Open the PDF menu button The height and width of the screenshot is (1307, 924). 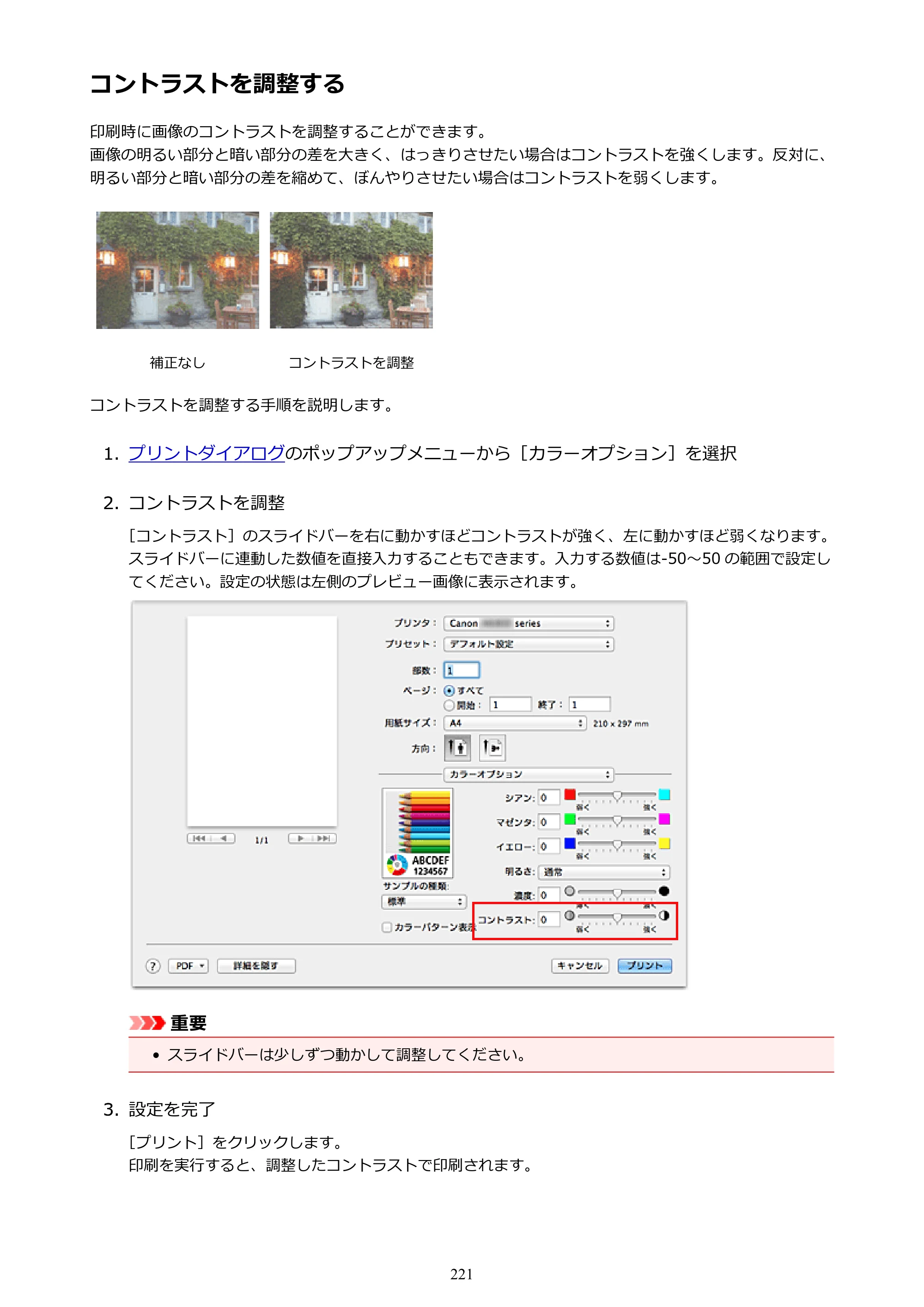coord(188,966)
